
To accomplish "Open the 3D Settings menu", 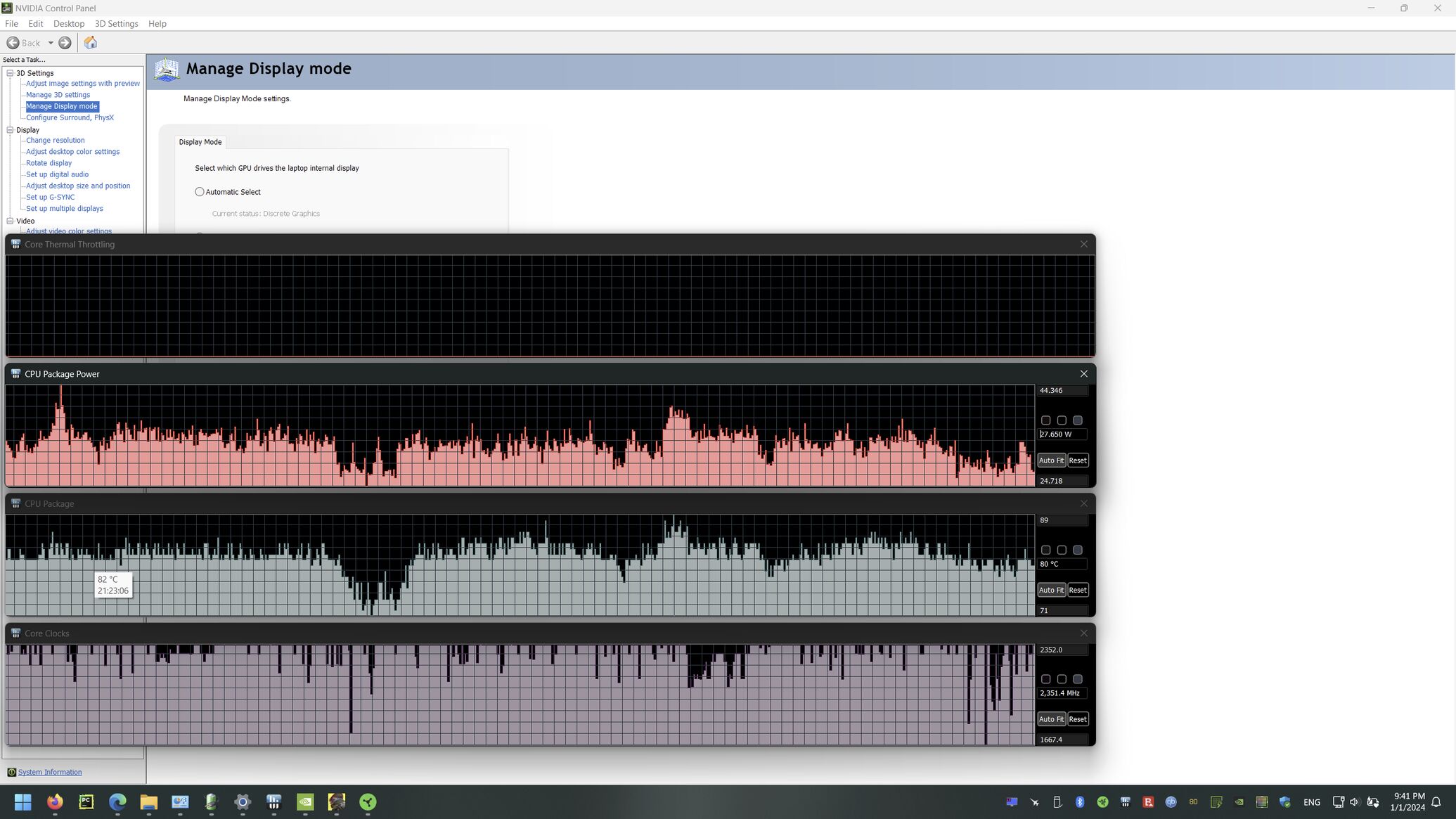I will (117, 24).
